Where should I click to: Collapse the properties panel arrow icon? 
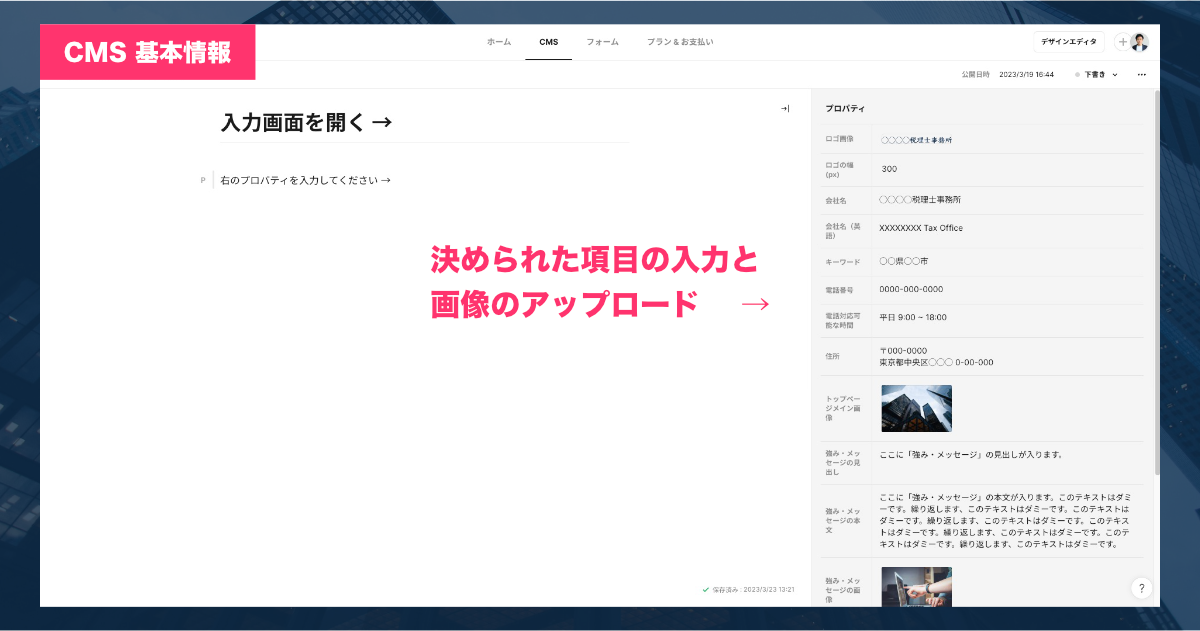tap(785, 109)
